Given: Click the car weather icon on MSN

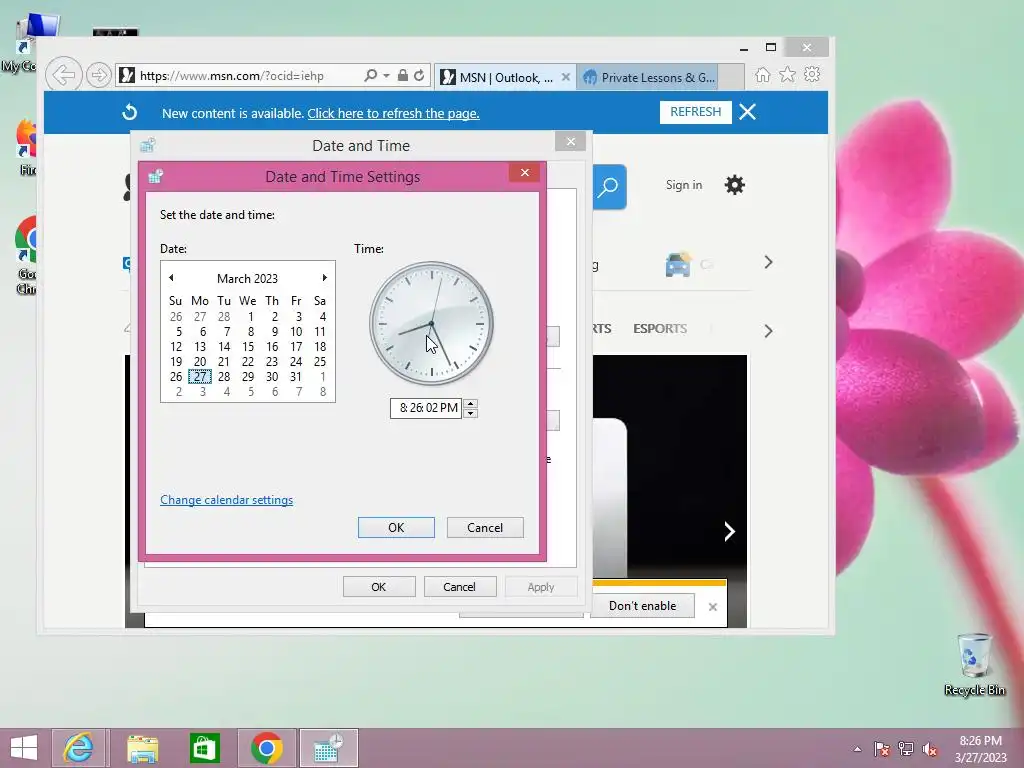Looking at the screenshot, I should [678, 264].
